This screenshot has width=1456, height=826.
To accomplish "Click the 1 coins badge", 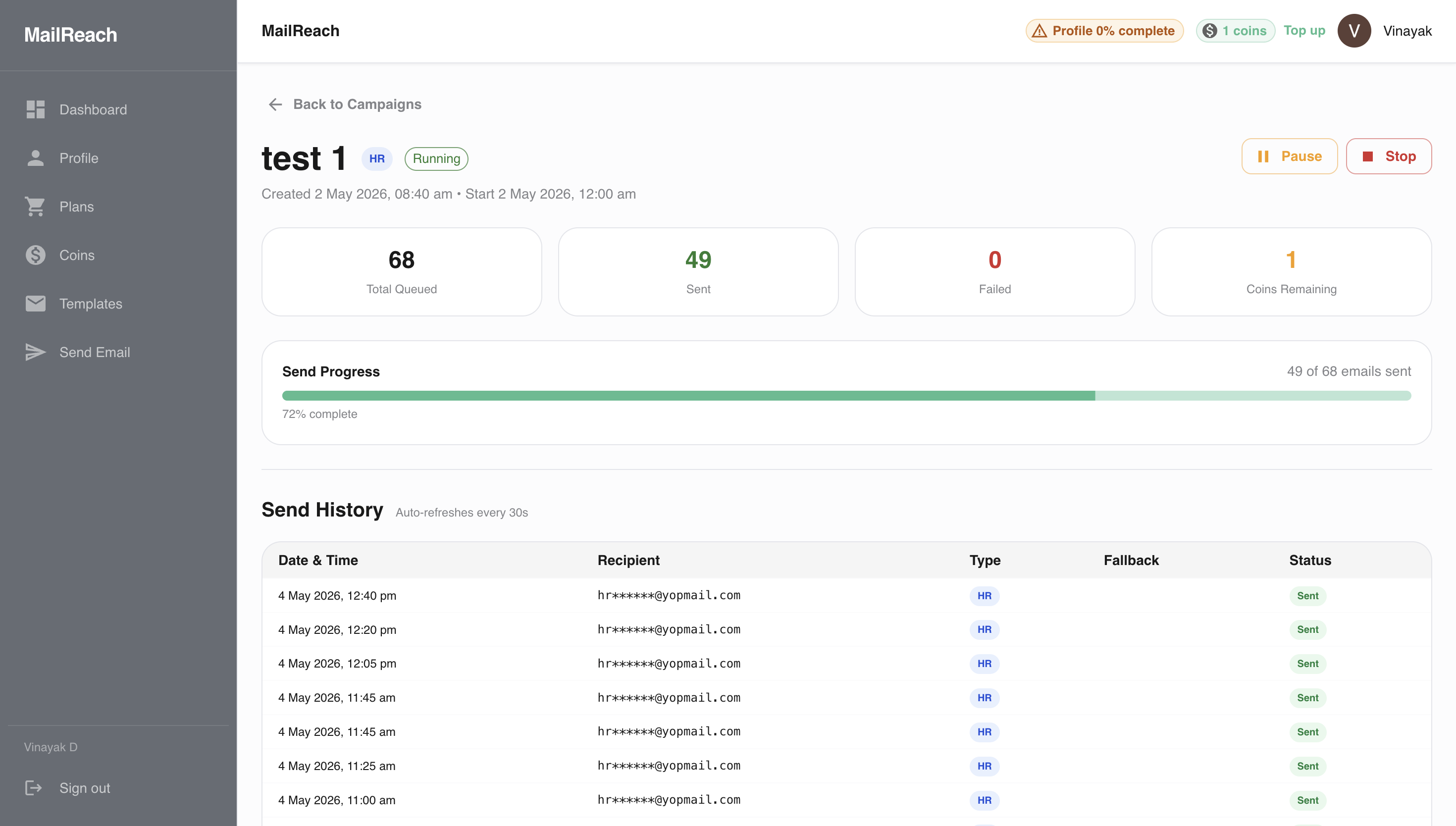I will tap(1235, 31).
